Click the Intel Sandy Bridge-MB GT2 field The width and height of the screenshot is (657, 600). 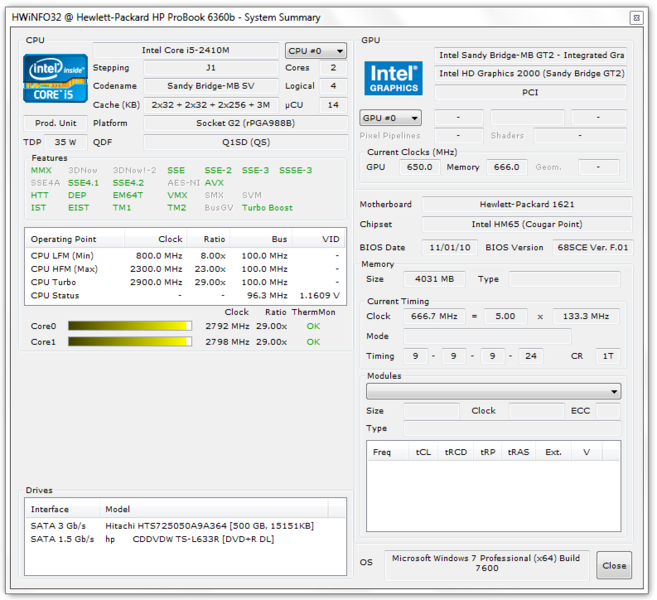click(530, 55)
